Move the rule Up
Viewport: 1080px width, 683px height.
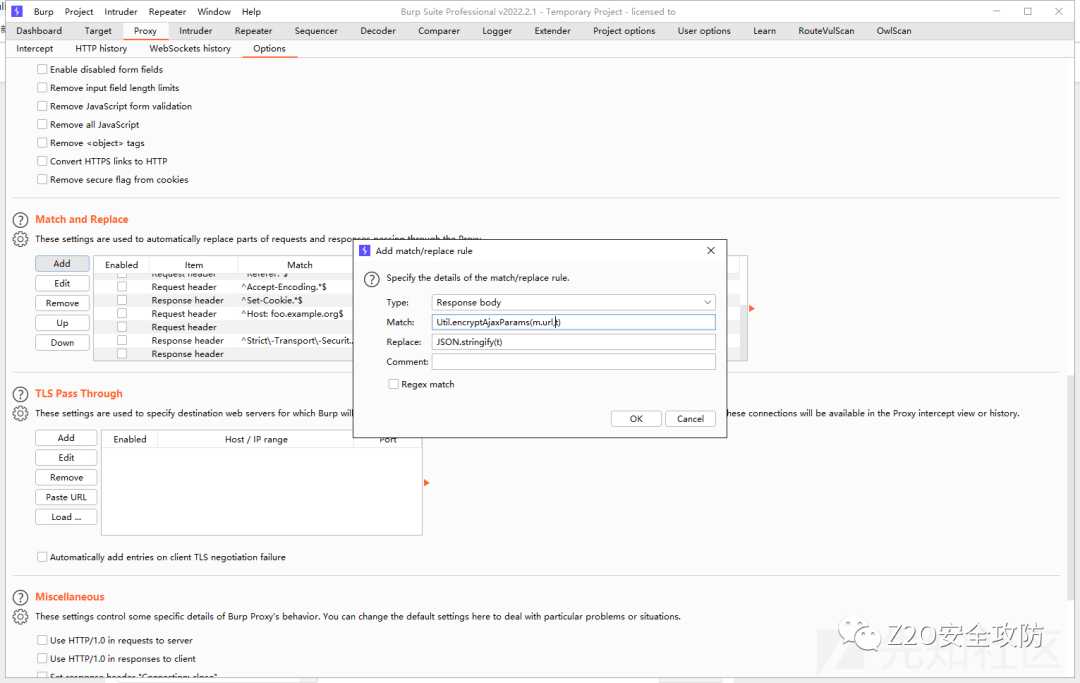point(62,323)
